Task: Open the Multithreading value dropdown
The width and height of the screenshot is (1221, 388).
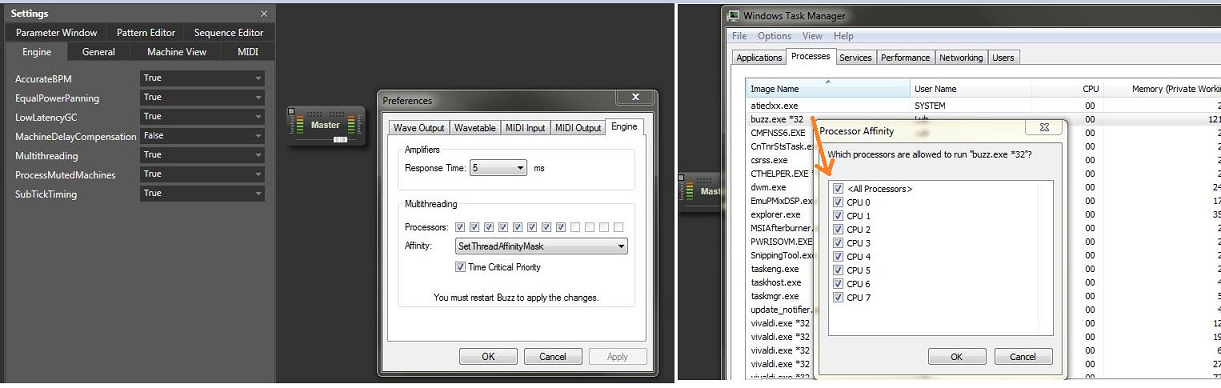Action: tap(203, 155)
